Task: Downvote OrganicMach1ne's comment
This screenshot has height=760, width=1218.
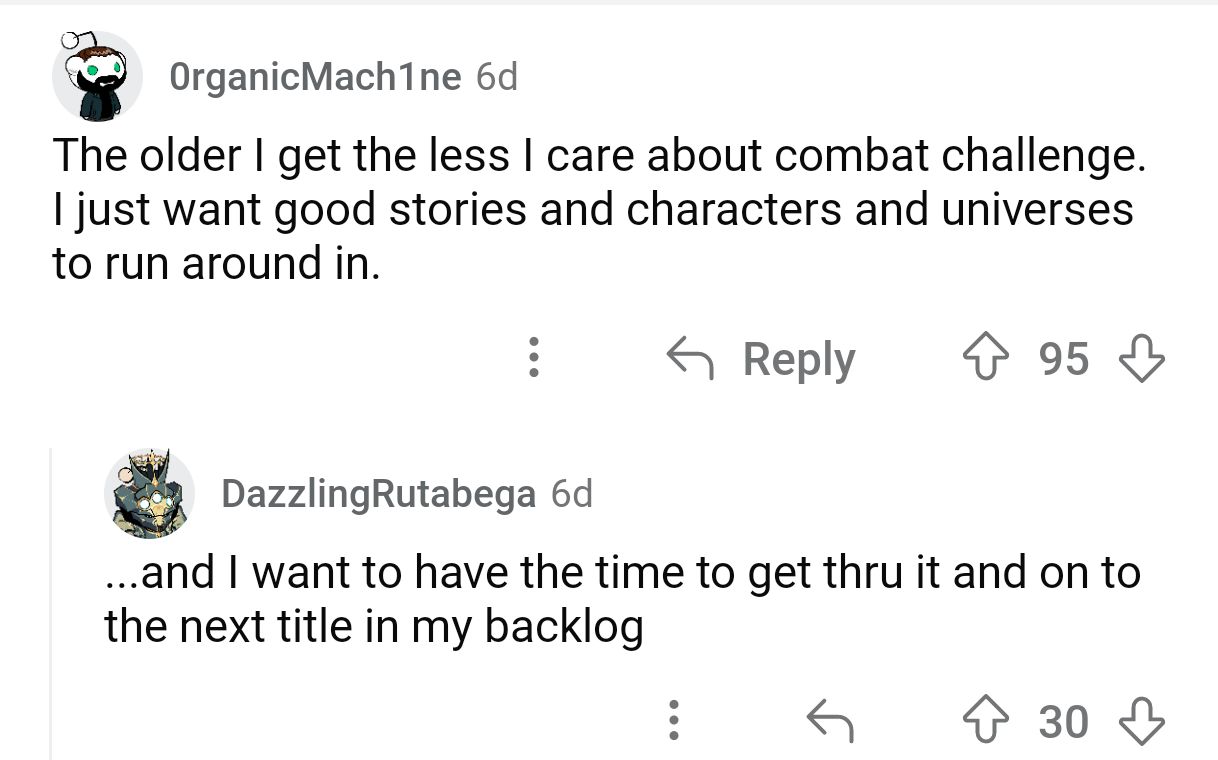Action: click(1143, 359)
